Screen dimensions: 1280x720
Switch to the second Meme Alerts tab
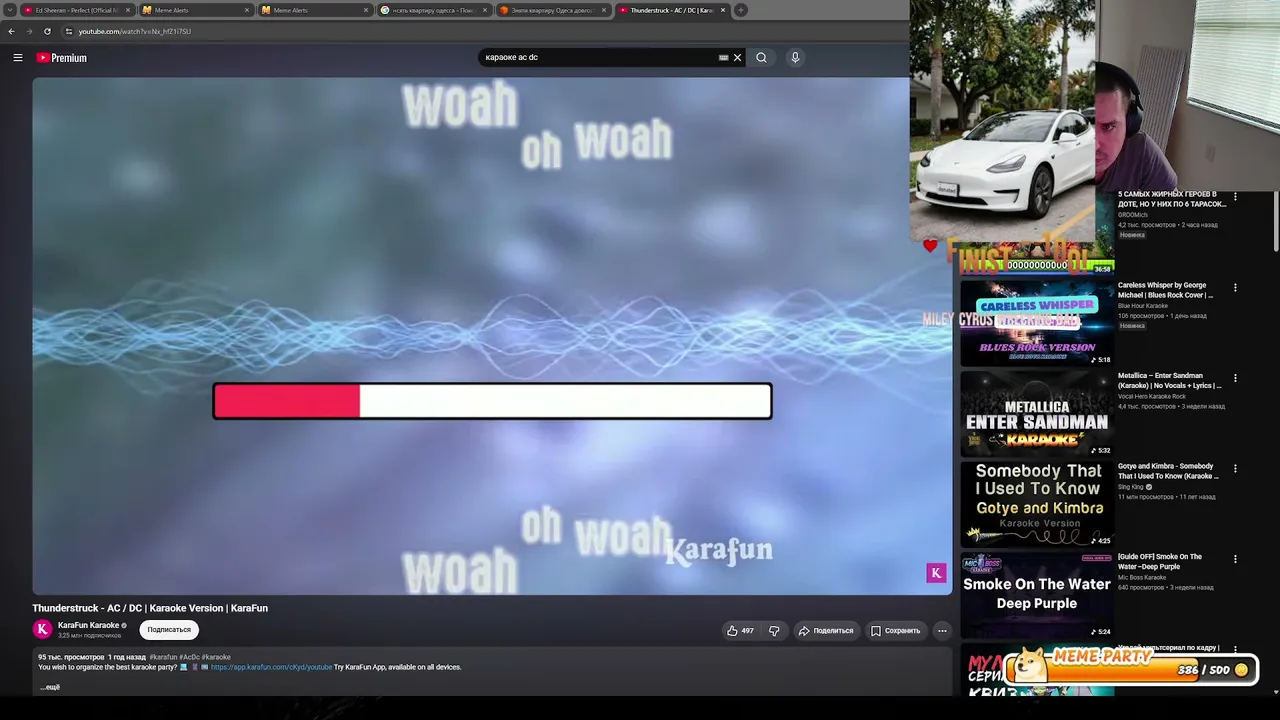[315, 10]
